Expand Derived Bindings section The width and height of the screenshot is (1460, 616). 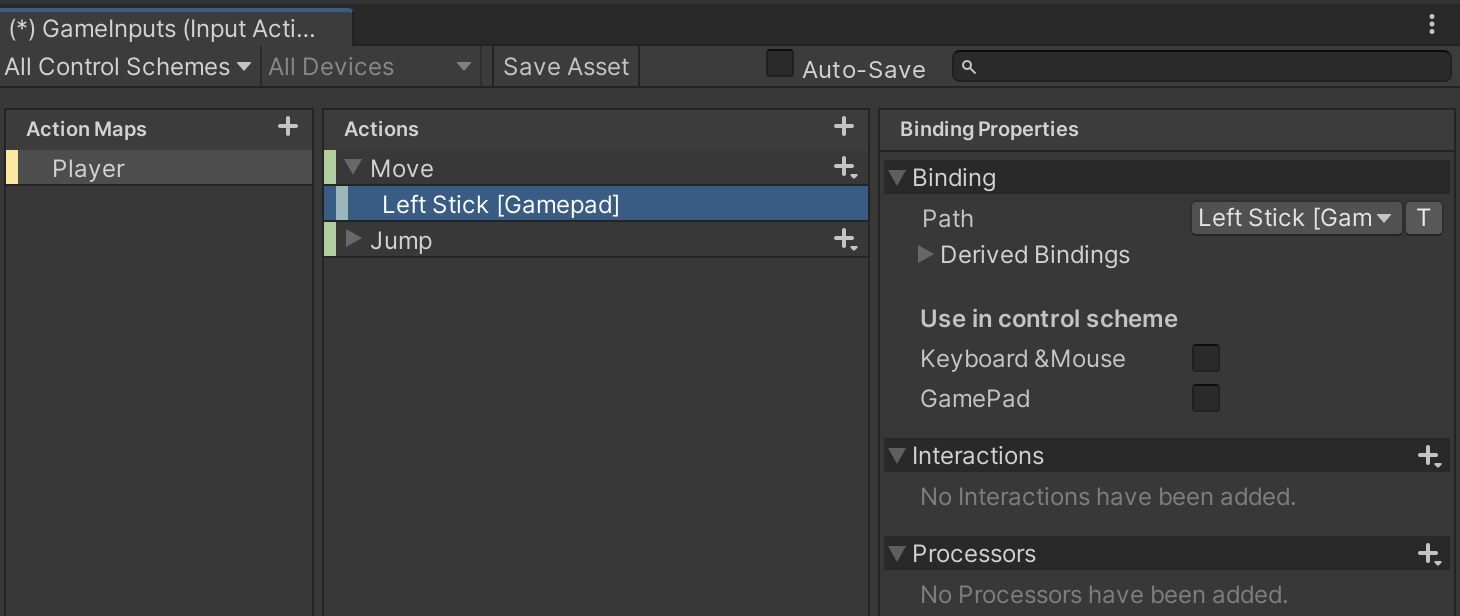926,255
